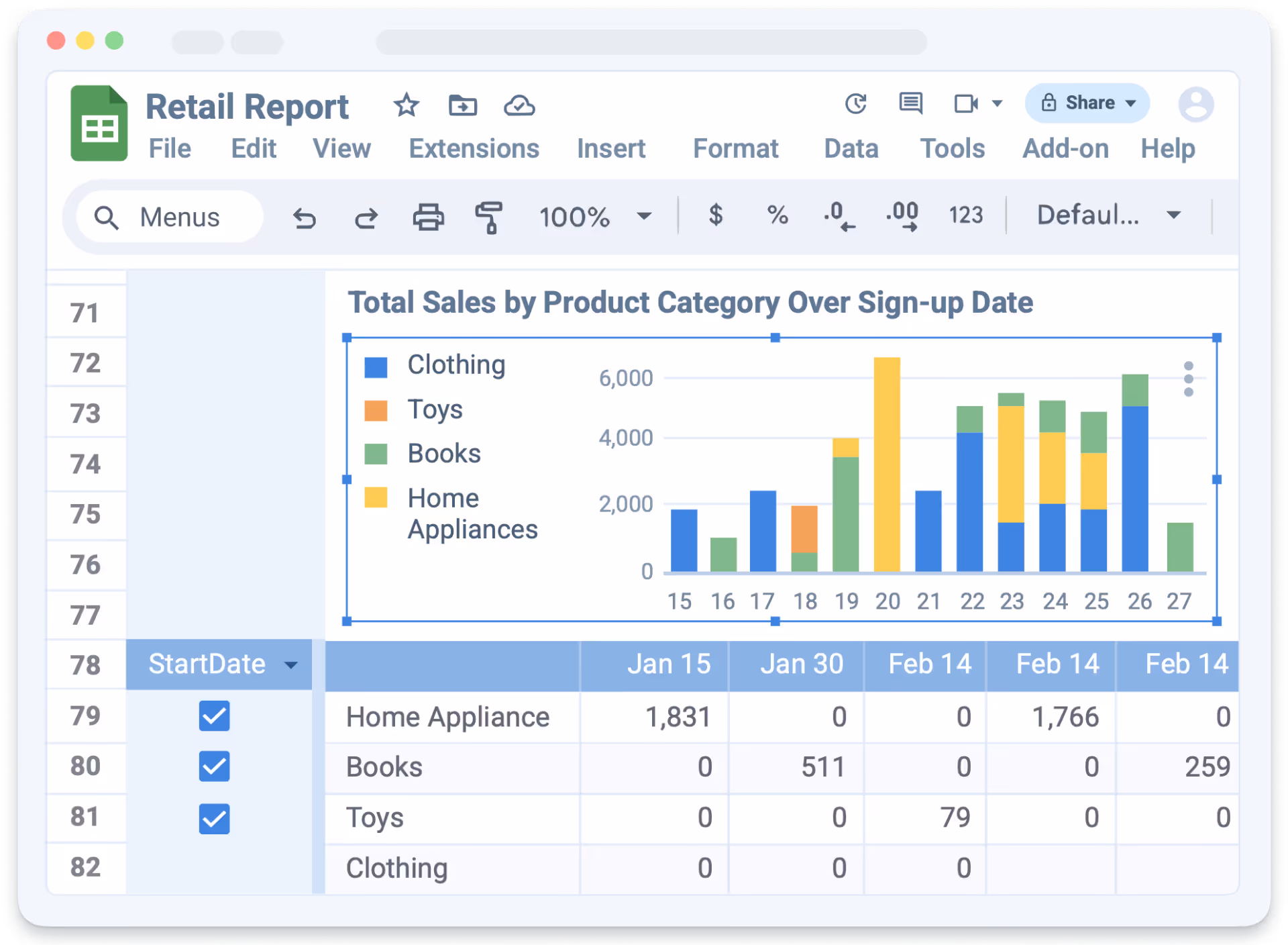Click the print icon

(x=428, y=217)
